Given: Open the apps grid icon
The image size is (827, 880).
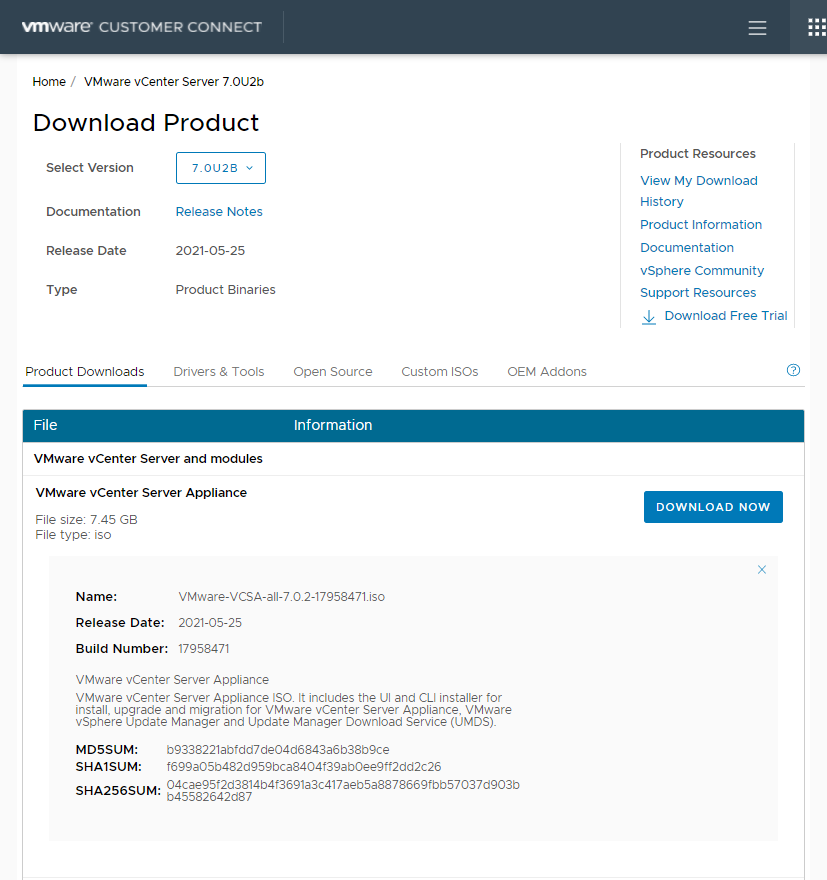Looking at the screenshot, I should coord(816,27).
